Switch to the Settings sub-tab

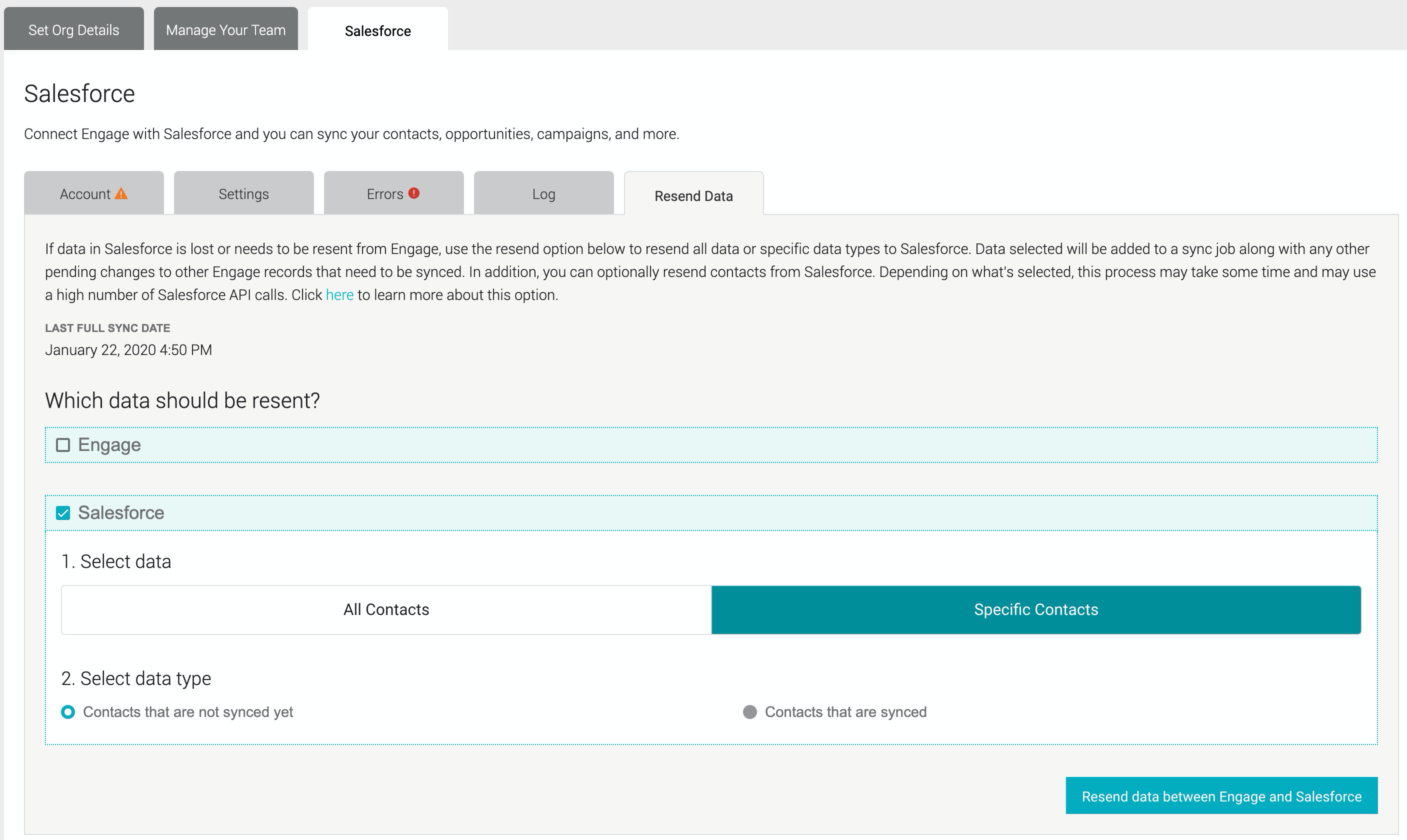pyautogui.click(x=244, y=193)
